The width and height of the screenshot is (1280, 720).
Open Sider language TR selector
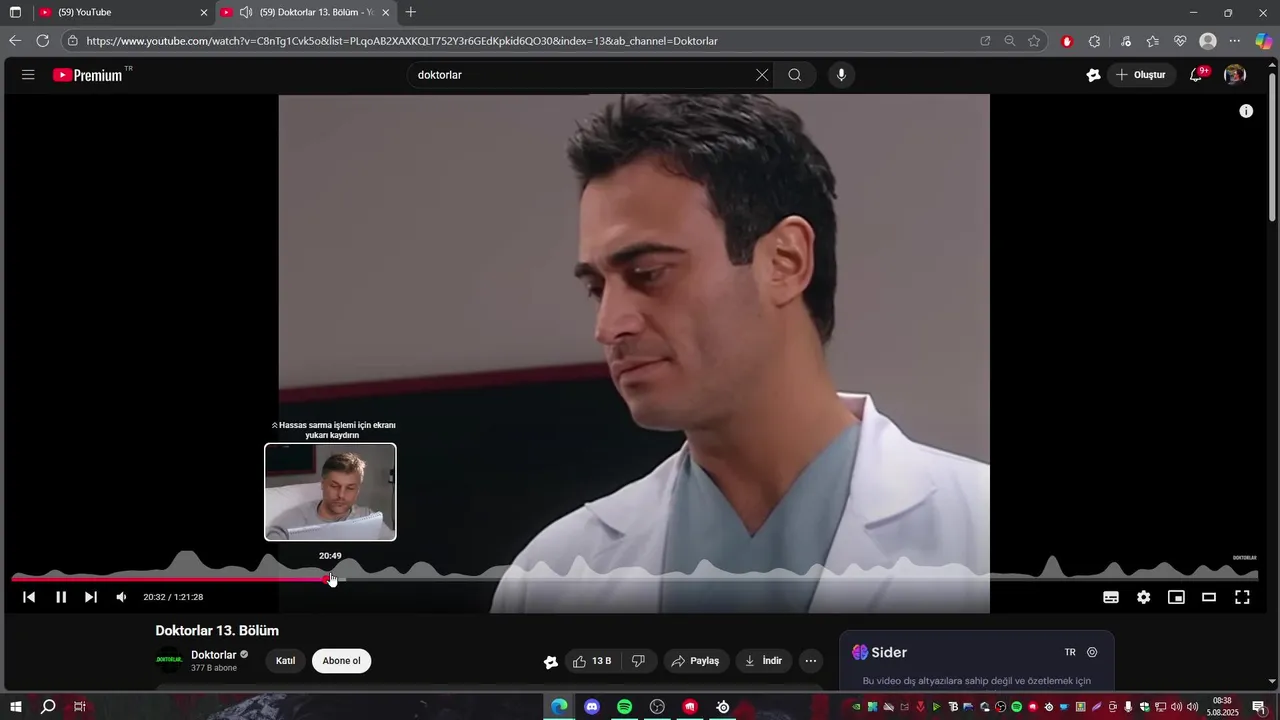point(1070,652)
